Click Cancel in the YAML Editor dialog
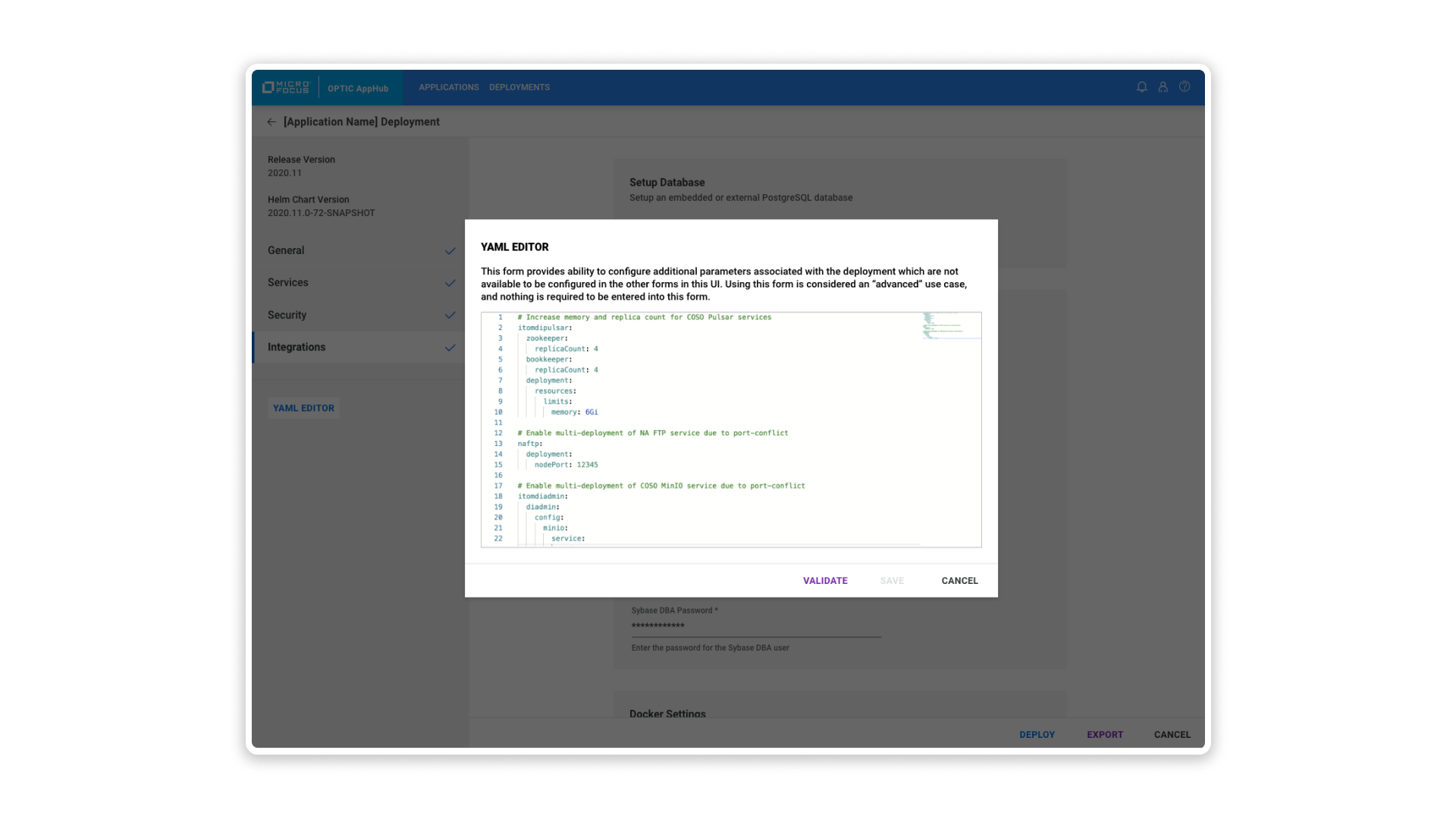The height and width of the screenshot is (819, 1456). (x=959, y=581)
